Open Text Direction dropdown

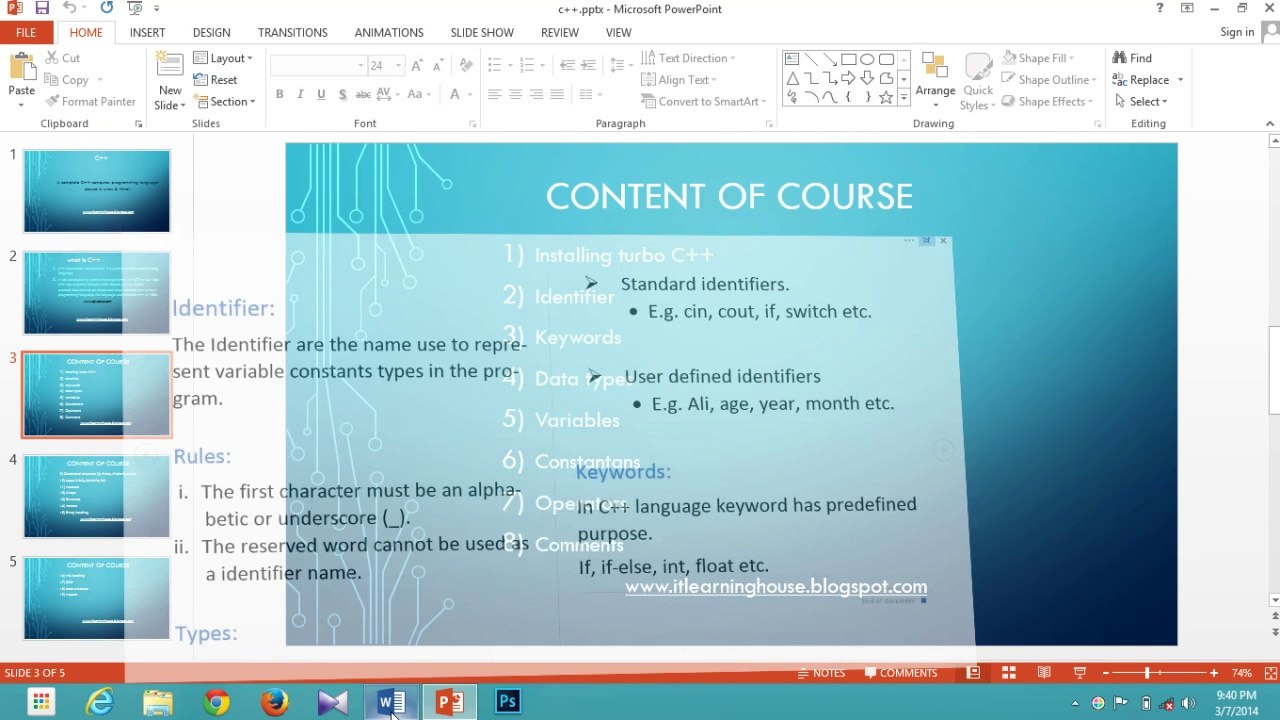(x=688, y=58)
